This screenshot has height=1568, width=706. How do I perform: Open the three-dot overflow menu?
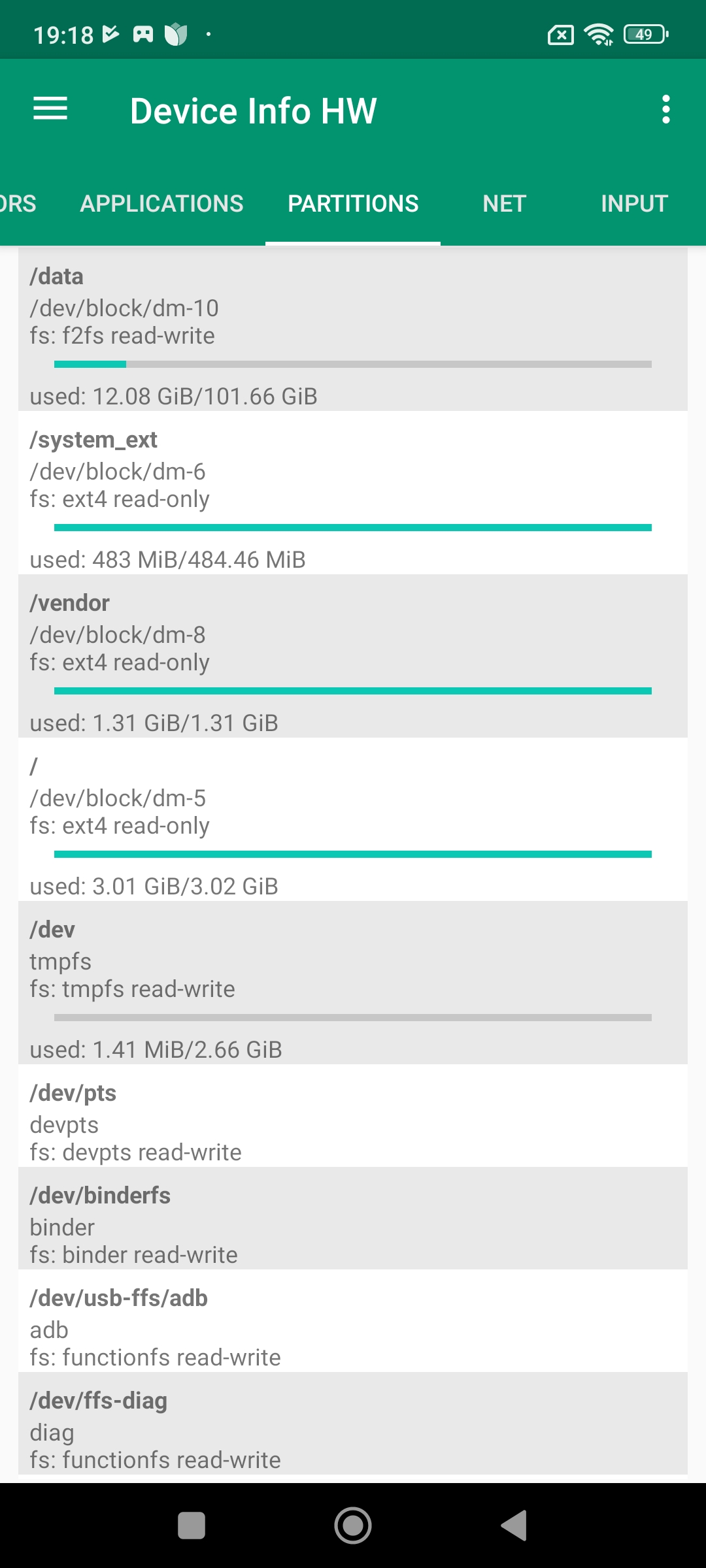tap(665, 109)
